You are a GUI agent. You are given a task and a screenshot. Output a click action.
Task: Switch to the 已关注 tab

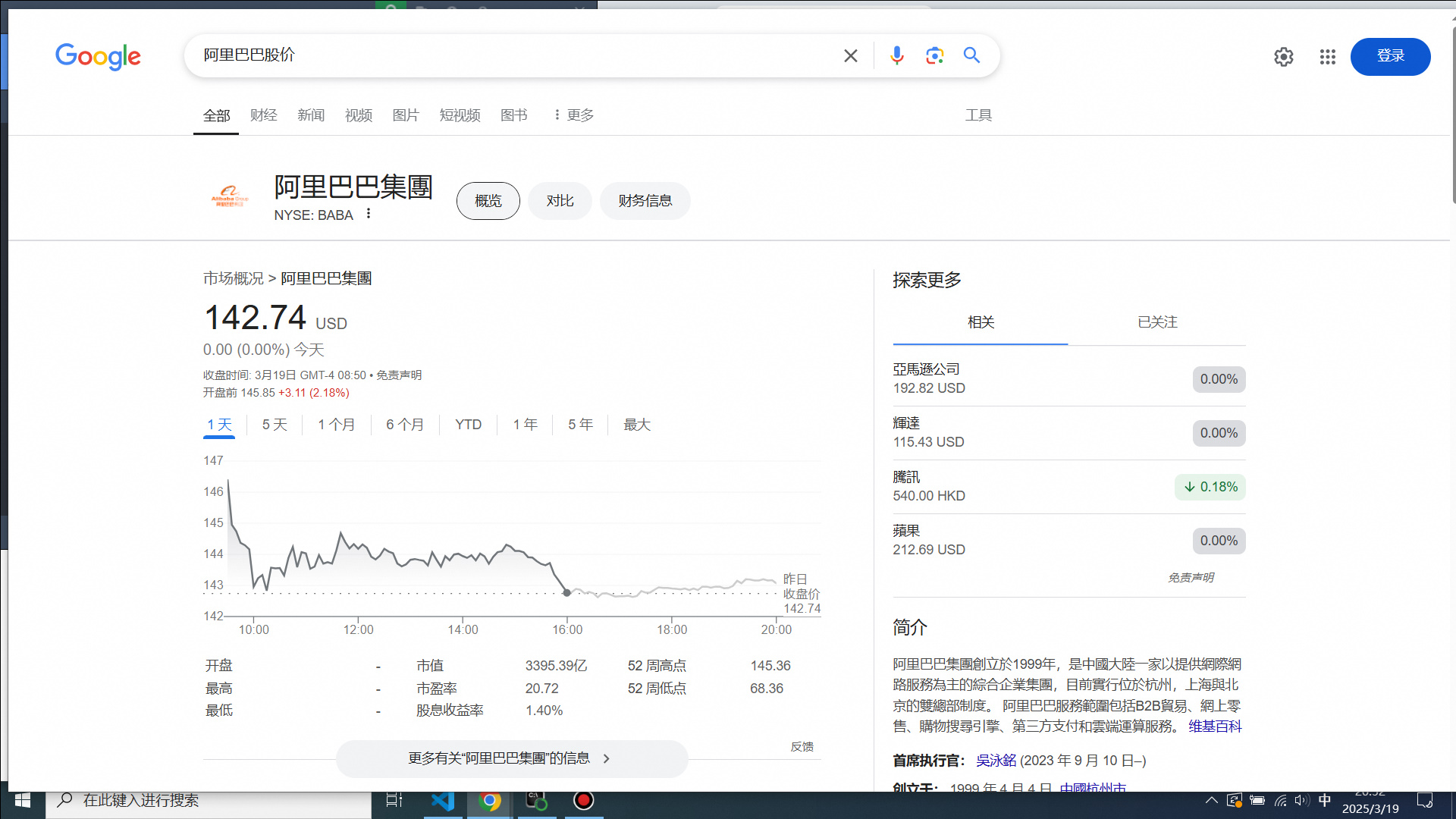(x=1156, y=322)
